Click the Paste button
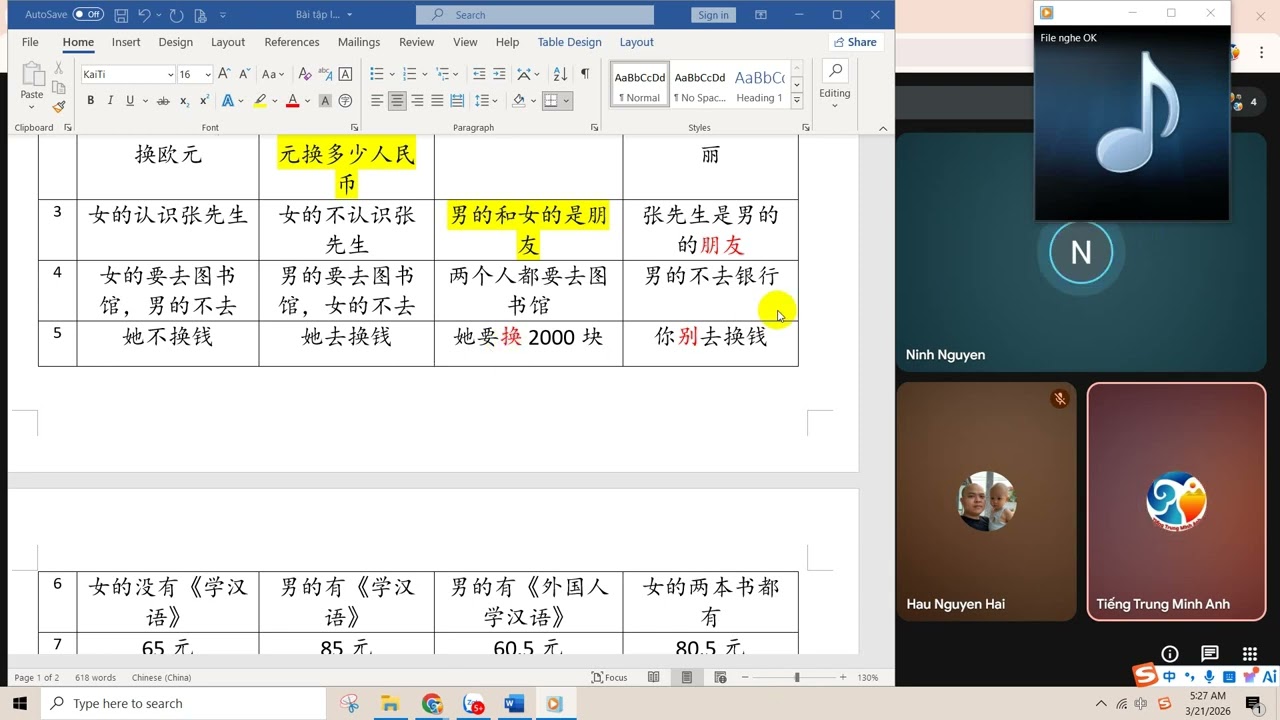The image size is (1280, 720). 32,82
